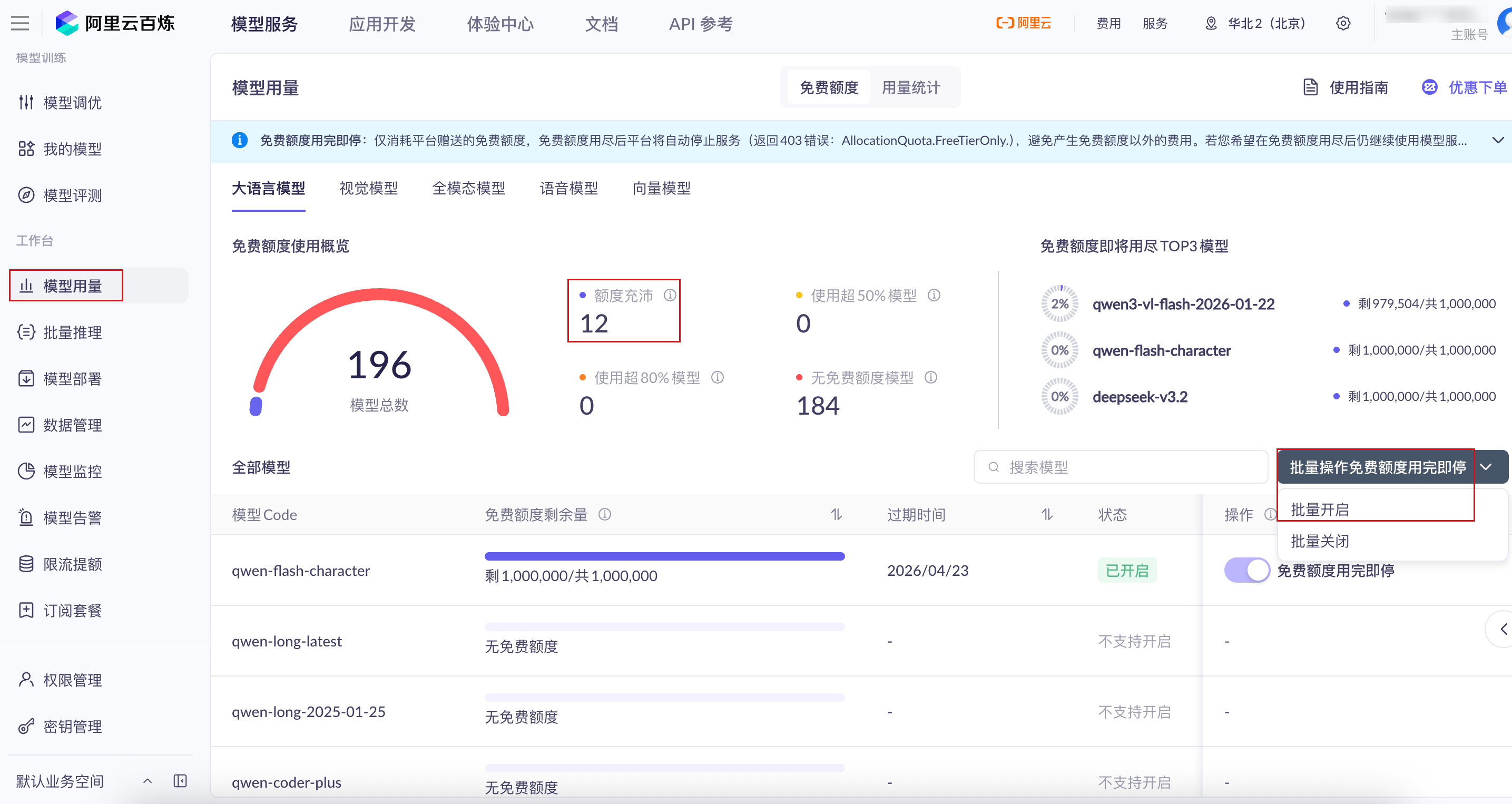Expand the notice banner chevron

coord(1498,140)
